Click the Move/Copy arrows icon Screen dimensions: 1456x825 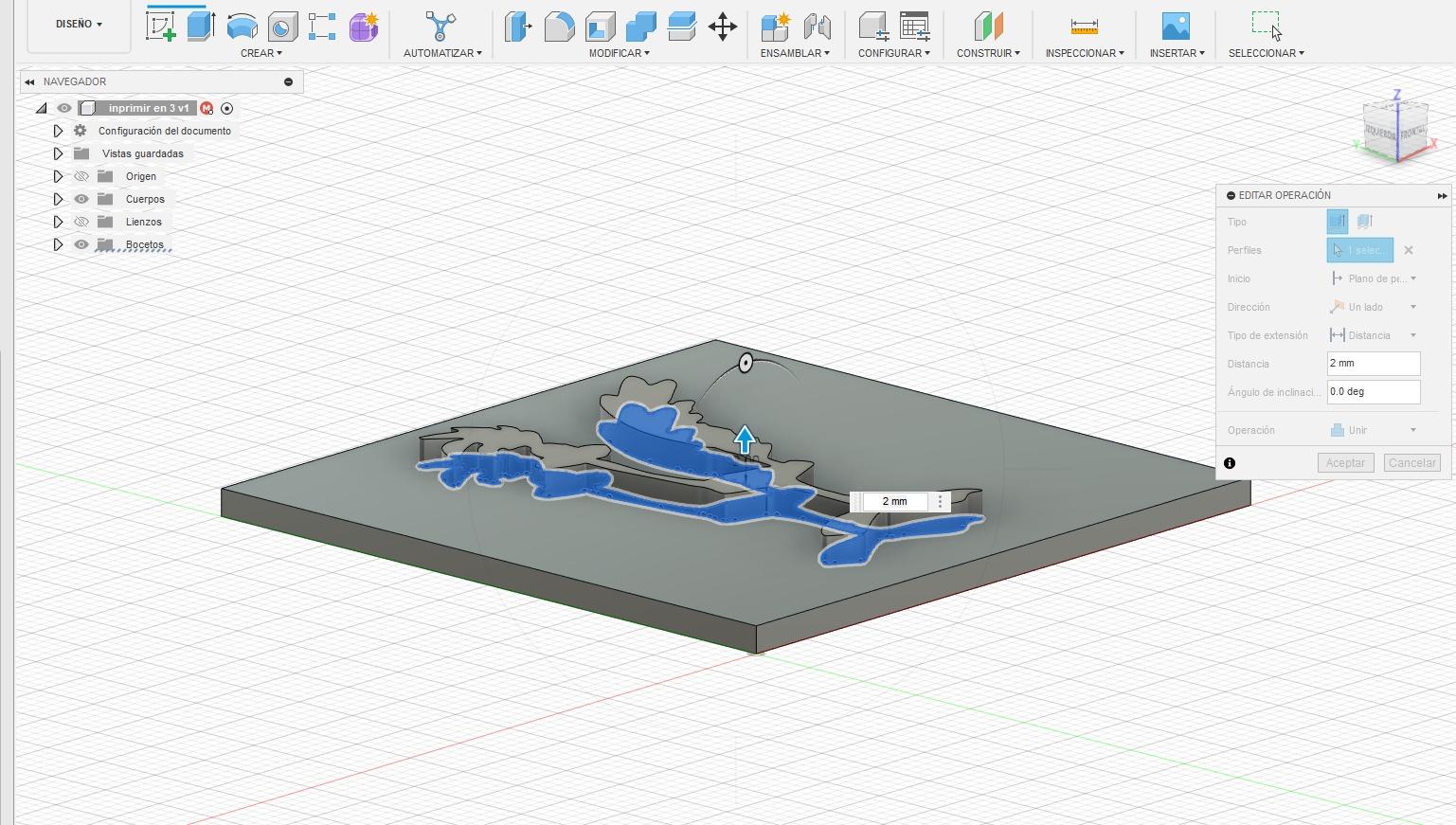point(722,27)
